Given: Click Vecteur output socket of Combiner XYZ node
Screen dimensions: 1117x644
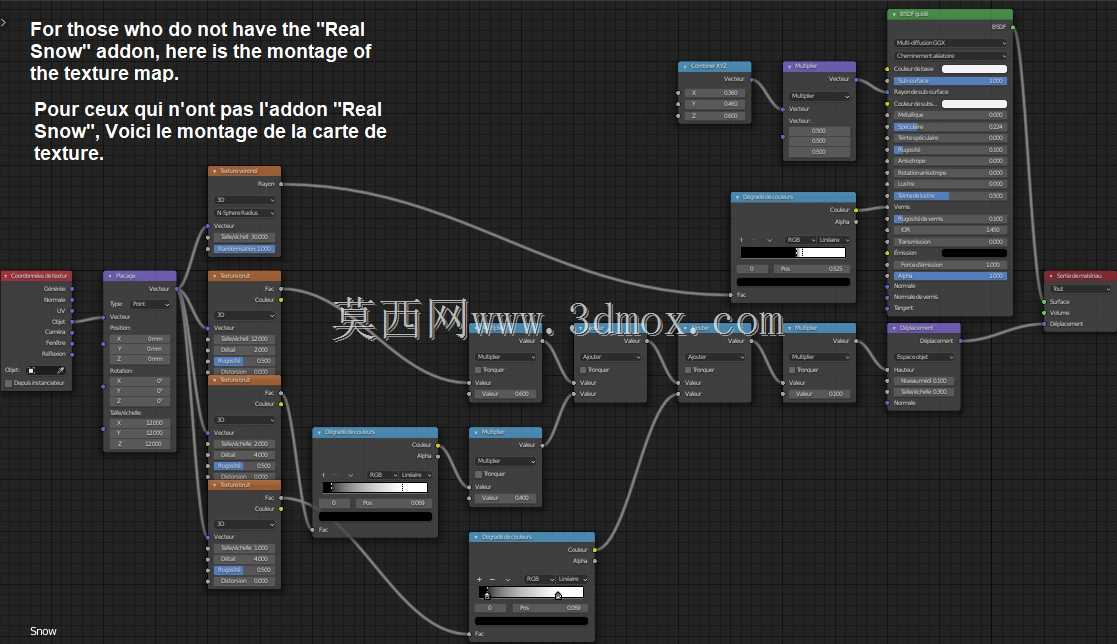Looking at the screenshot, I should 751,79.
